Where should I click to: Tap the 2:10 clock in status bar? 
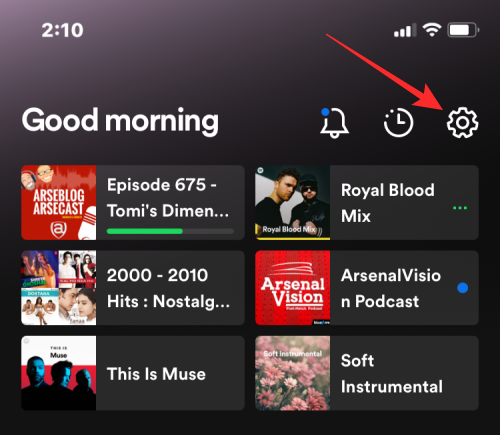point(62,30)
